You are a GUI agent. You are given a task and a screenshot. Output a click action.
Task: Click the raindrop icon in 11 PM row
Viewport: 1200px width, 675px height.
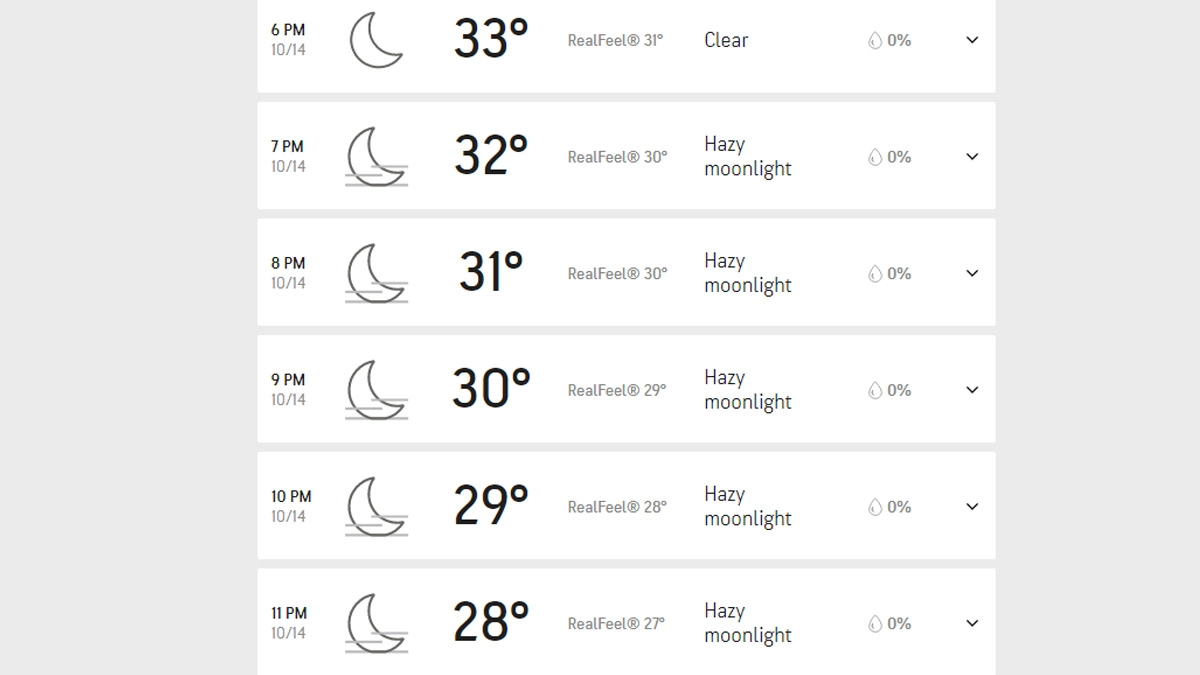875,624
